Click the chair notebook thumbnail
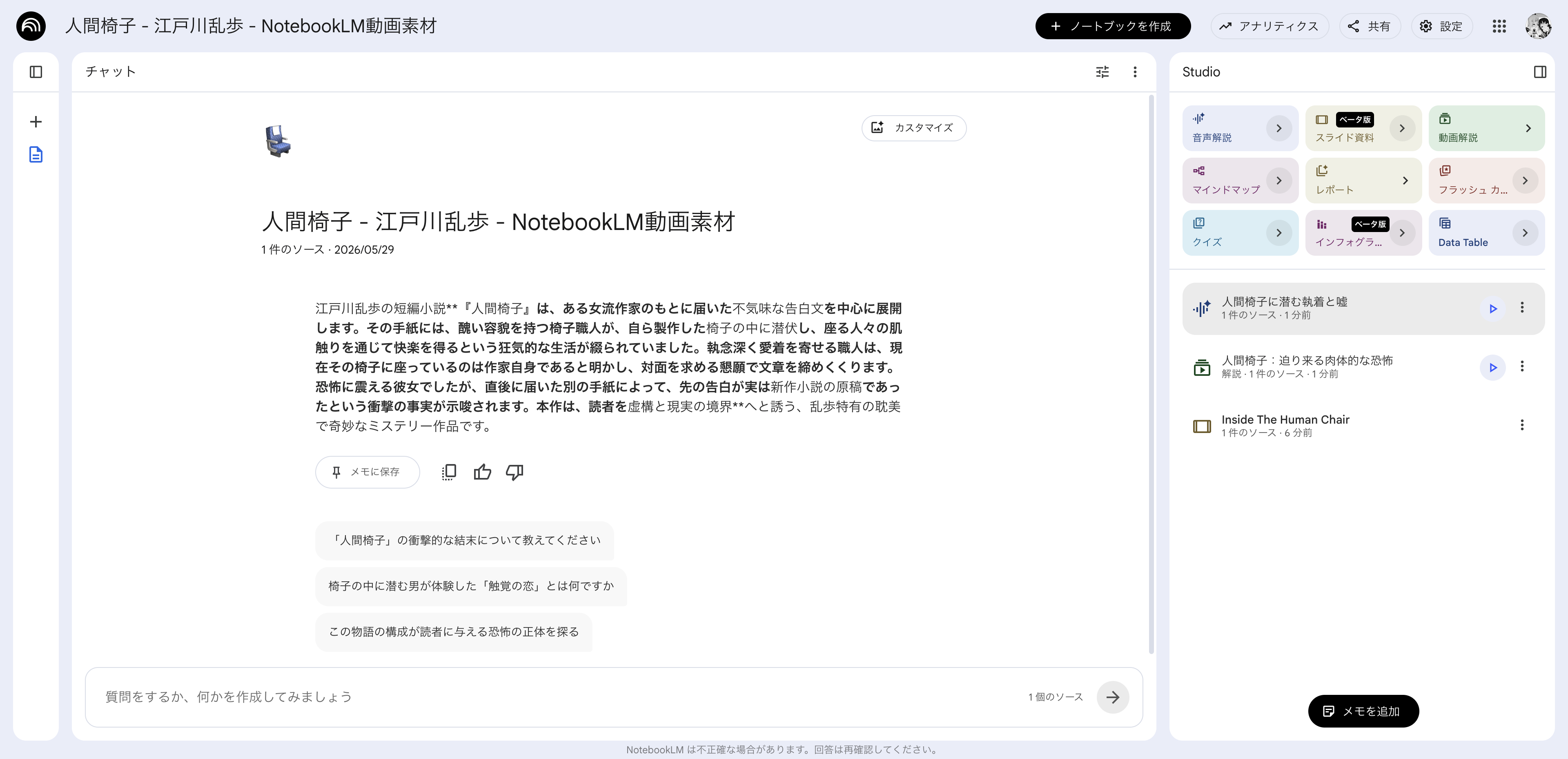 pyautogui.click(x=278, y=141)
